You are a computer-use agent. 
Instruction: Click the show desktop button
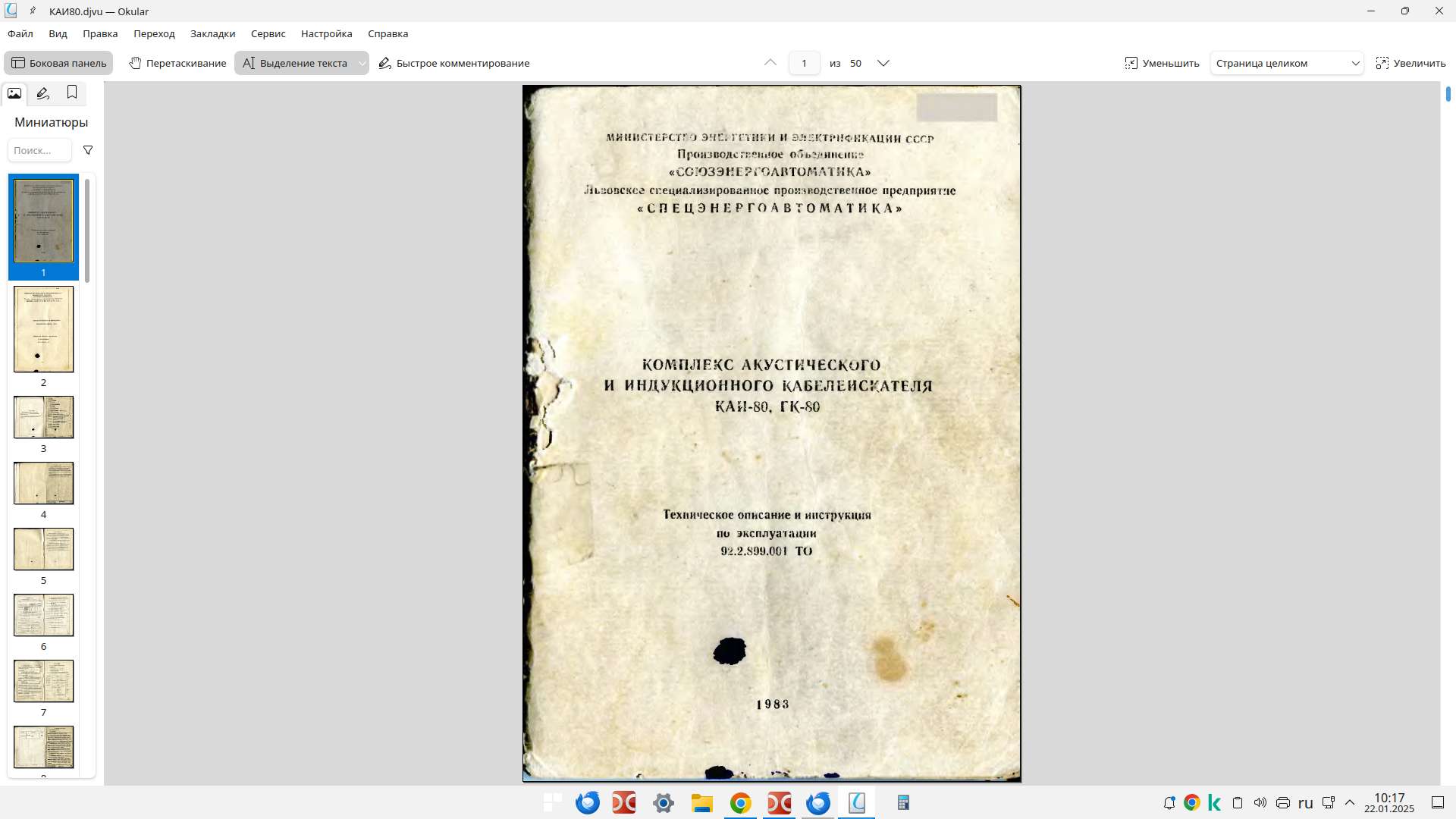click(x=1438, y=802)
